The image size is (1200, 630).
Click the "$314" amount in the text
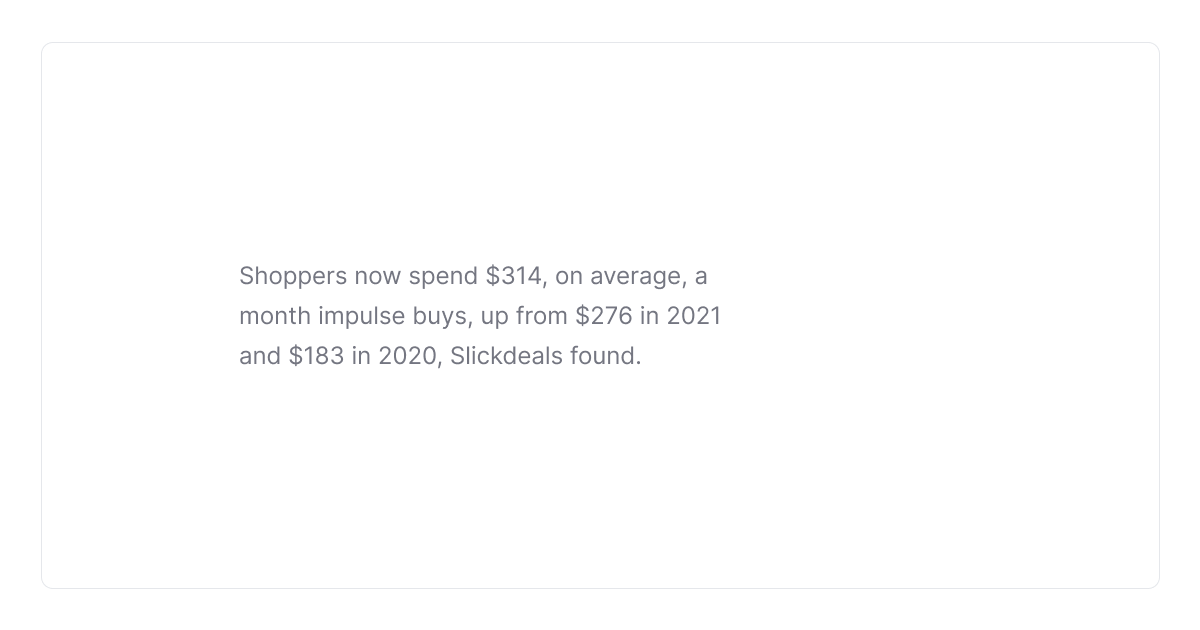(x=514, y=276)
